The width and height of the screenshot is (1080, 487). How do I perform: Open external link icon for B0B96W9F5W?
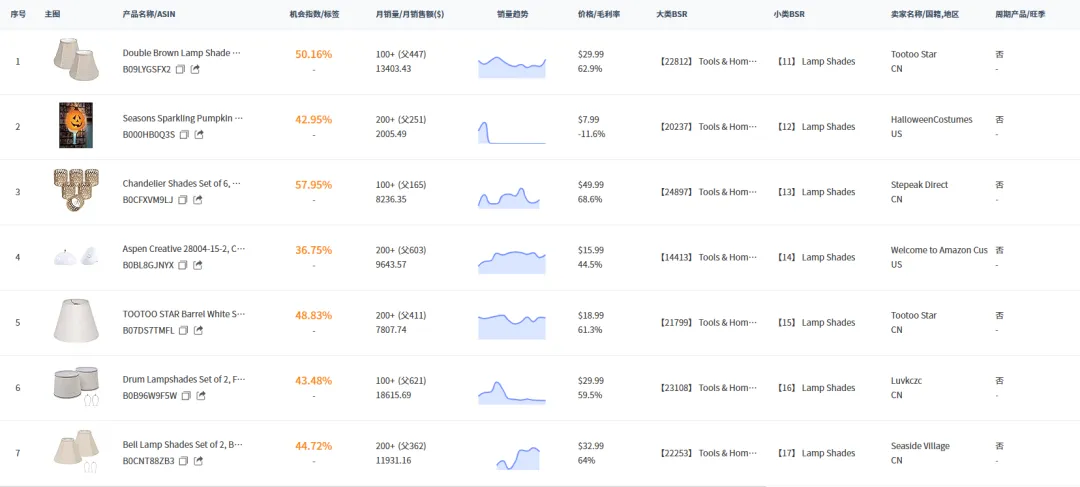point(200,396)
